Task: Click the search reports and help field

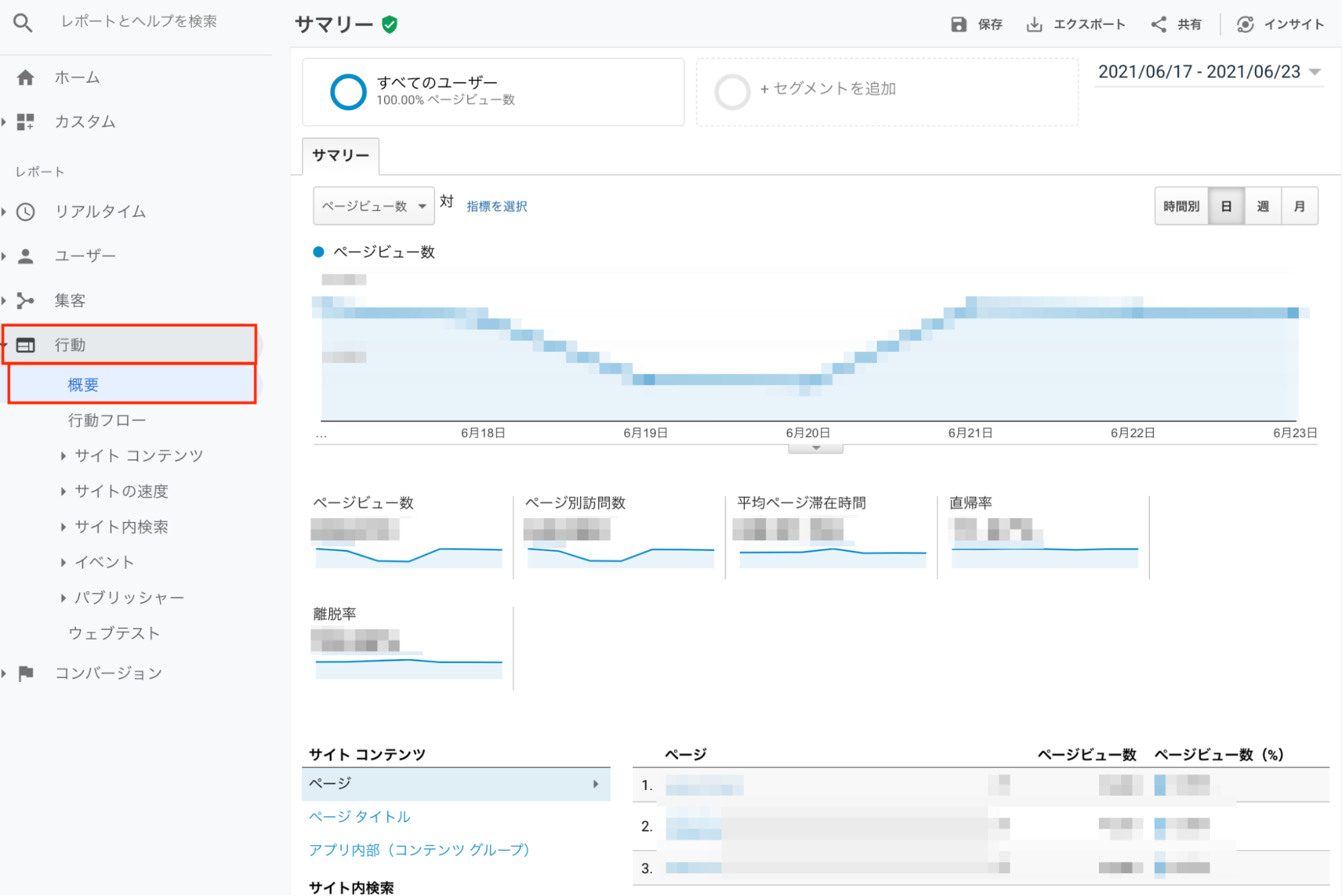Action: 139,22
